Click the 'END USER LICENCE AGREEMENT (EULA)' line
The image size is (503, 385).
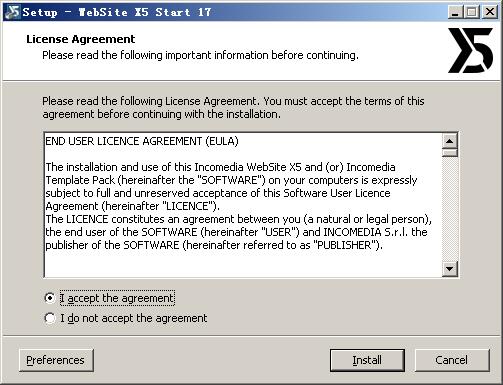click(x=142, y=141)
